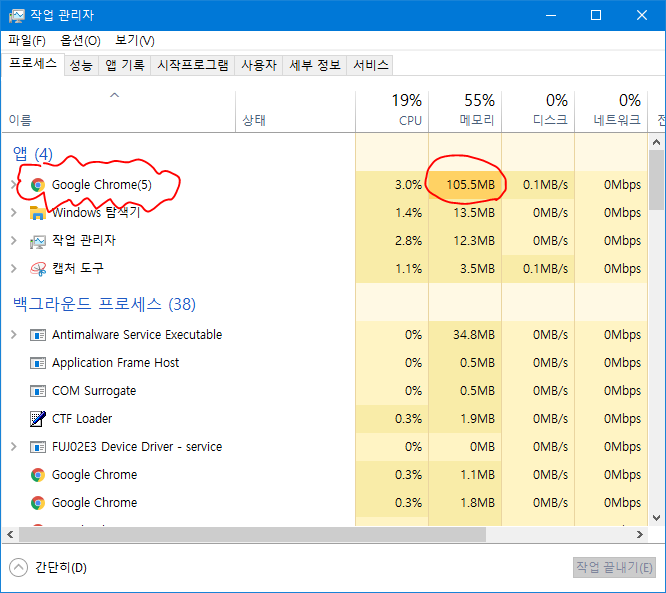This screenshot has width=666, height=593.
Task: Open the 보기(V) menu
Action: [x=135, y=41]
